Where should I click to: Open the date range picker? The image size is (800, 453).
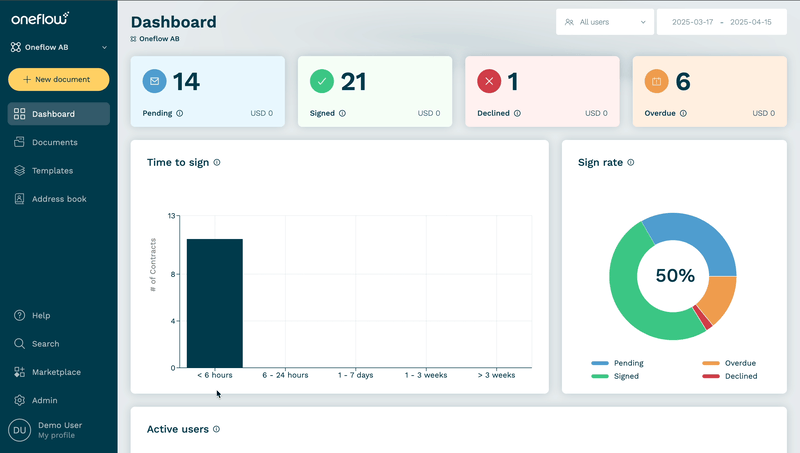(x=721, y=22)
